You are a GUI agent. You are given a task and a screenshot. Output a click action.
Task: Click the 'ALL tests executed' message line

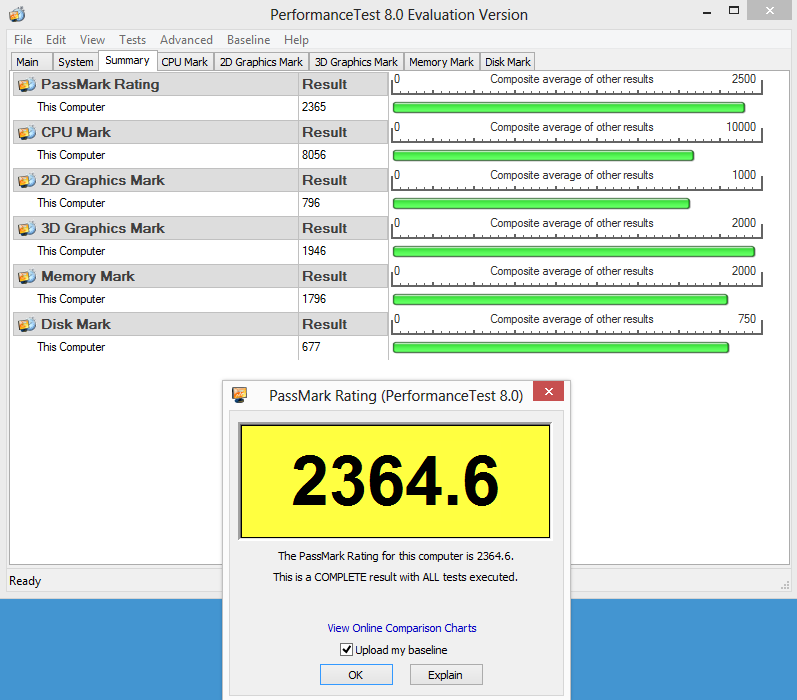(x=395, y=577)
